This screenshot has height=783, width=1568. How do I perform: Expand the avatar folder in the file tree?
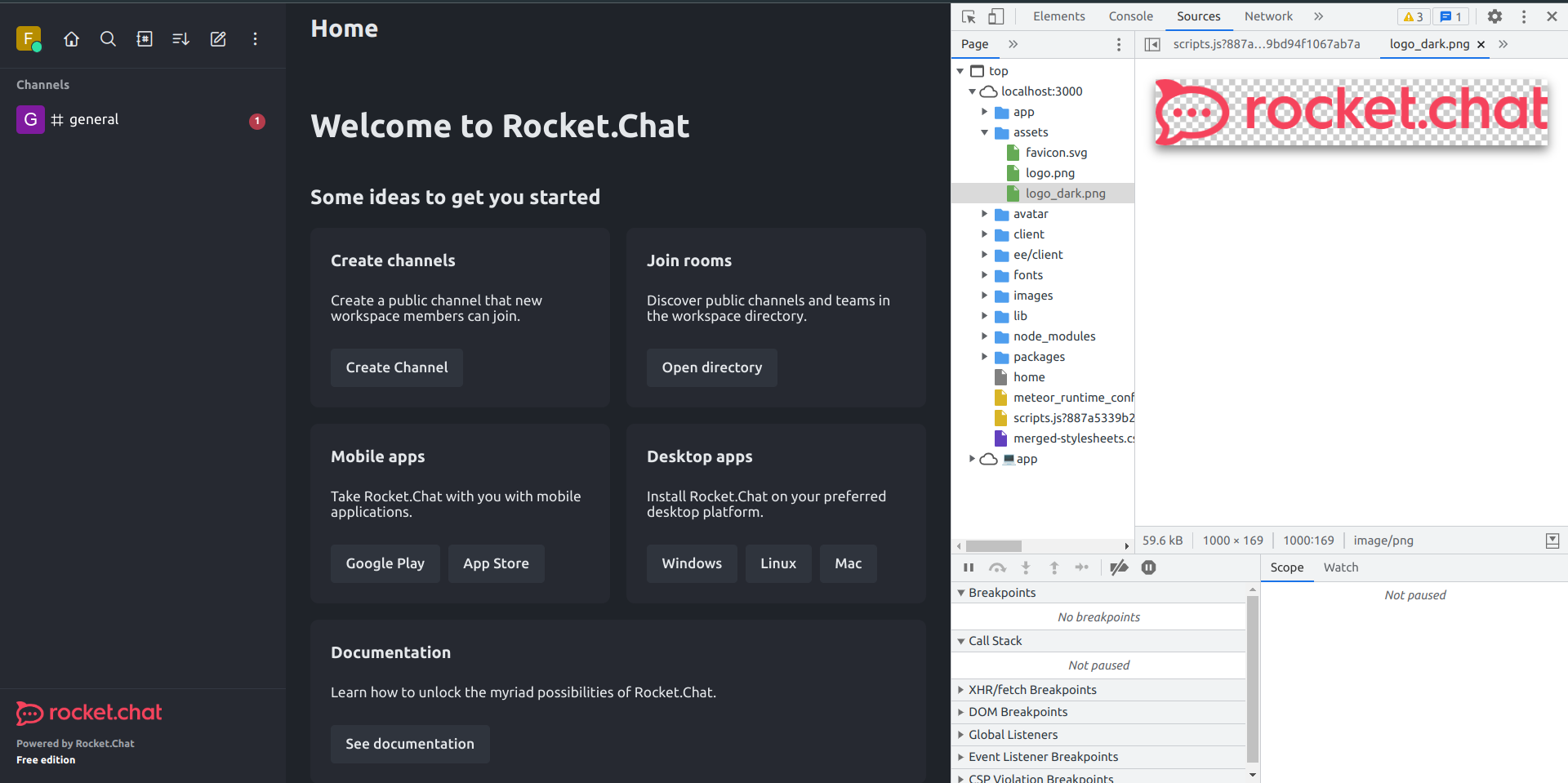[985, 214]
